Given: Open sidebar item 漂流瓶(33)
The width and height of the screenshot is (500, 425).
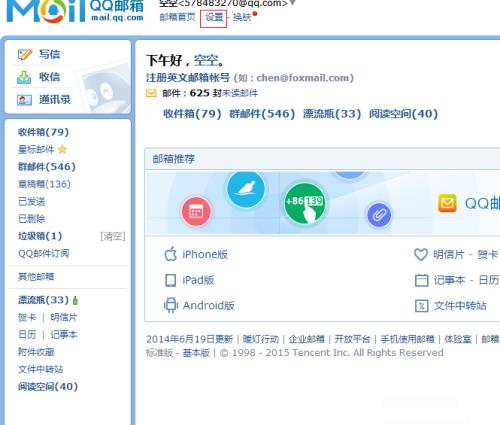Looking at the screenshot, I should (x=43, y=300).
